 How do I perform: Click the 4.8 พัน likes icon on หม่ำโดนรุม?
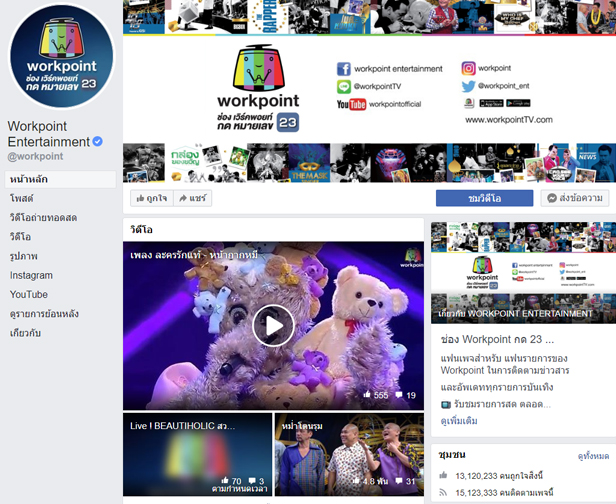(x=356, y=481)
